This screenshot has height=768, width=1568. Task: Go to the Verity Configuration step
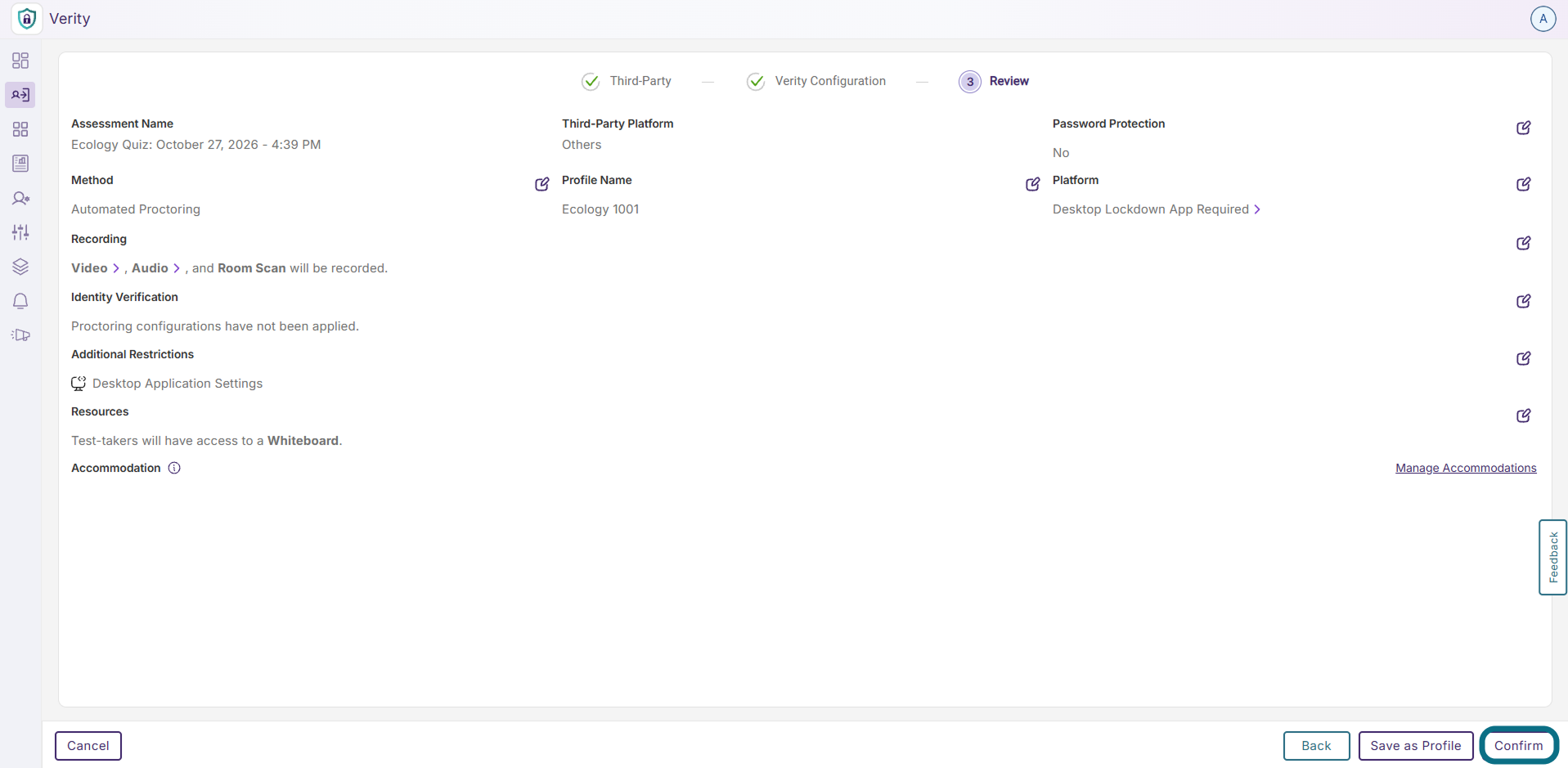(816, 81)
